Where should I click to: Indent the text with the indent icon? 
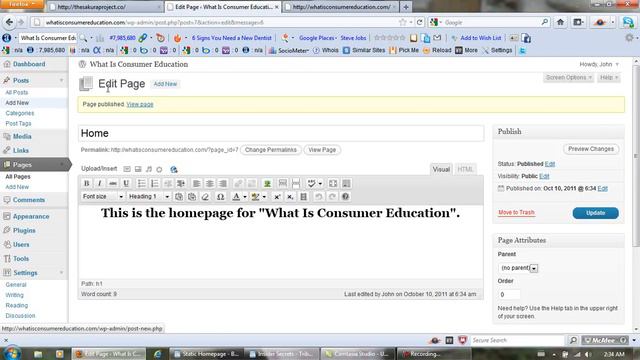(181, 184)
